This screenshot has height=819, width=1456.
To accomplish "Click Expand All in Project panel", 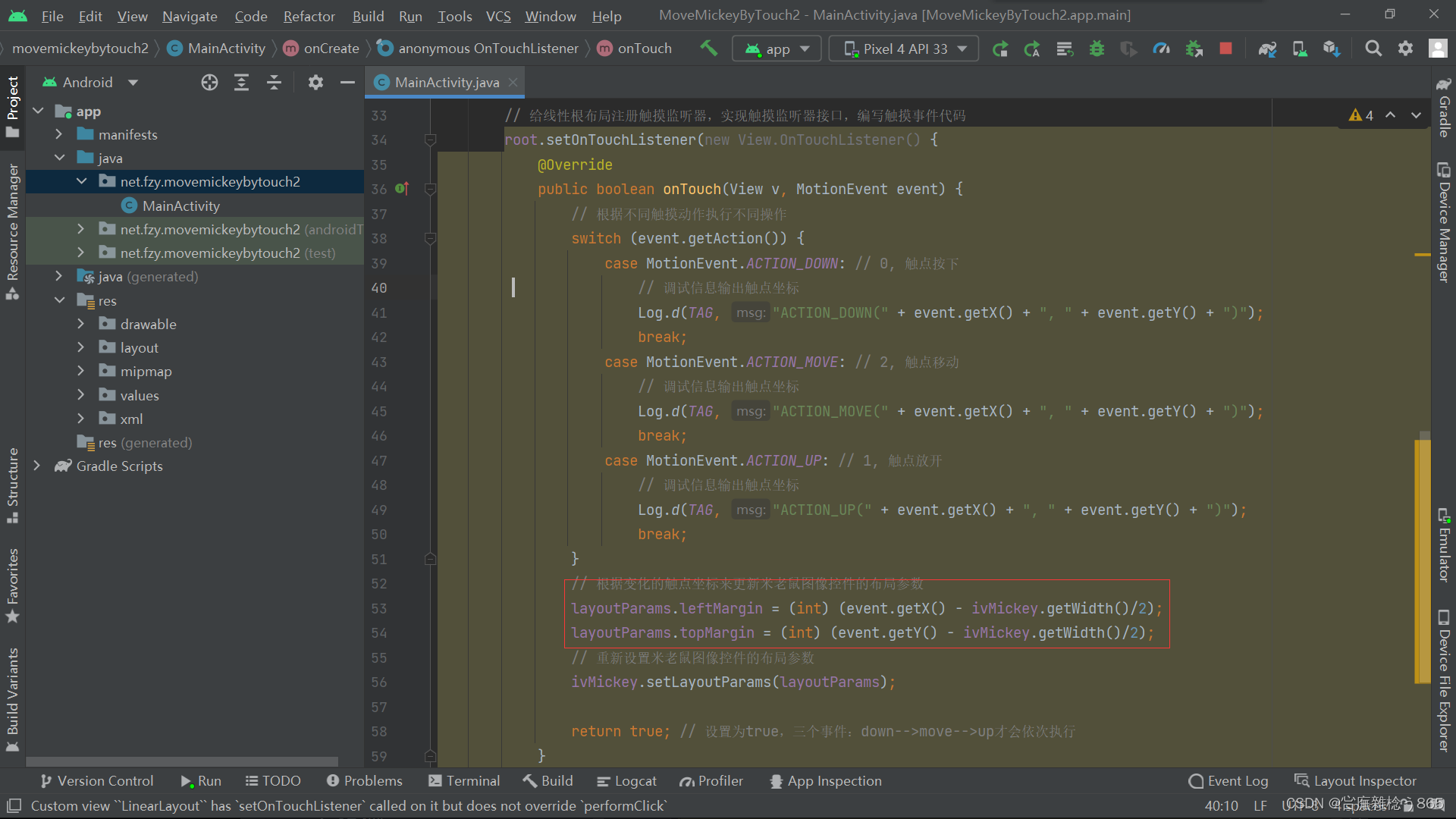I will [x=241, y=83].
